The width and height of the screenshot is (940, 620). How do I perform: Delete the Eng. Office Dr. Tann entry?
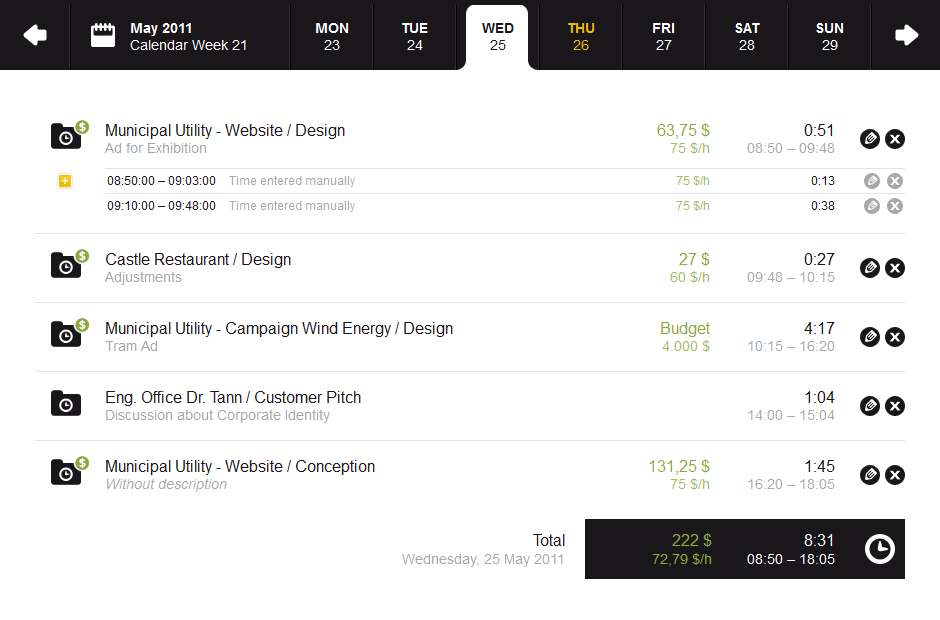[895, 406]
